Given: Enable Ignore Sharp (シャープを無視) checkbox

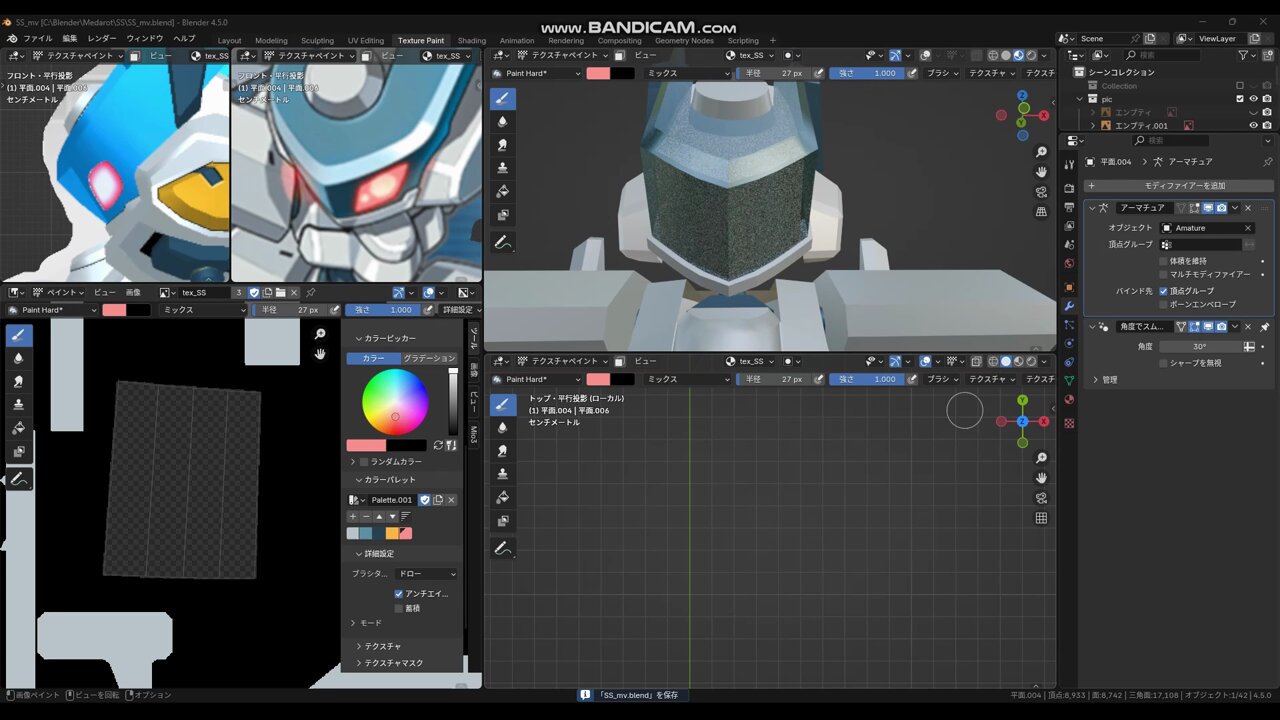Looking at the screenshot, I should [x=1163, y=363].
